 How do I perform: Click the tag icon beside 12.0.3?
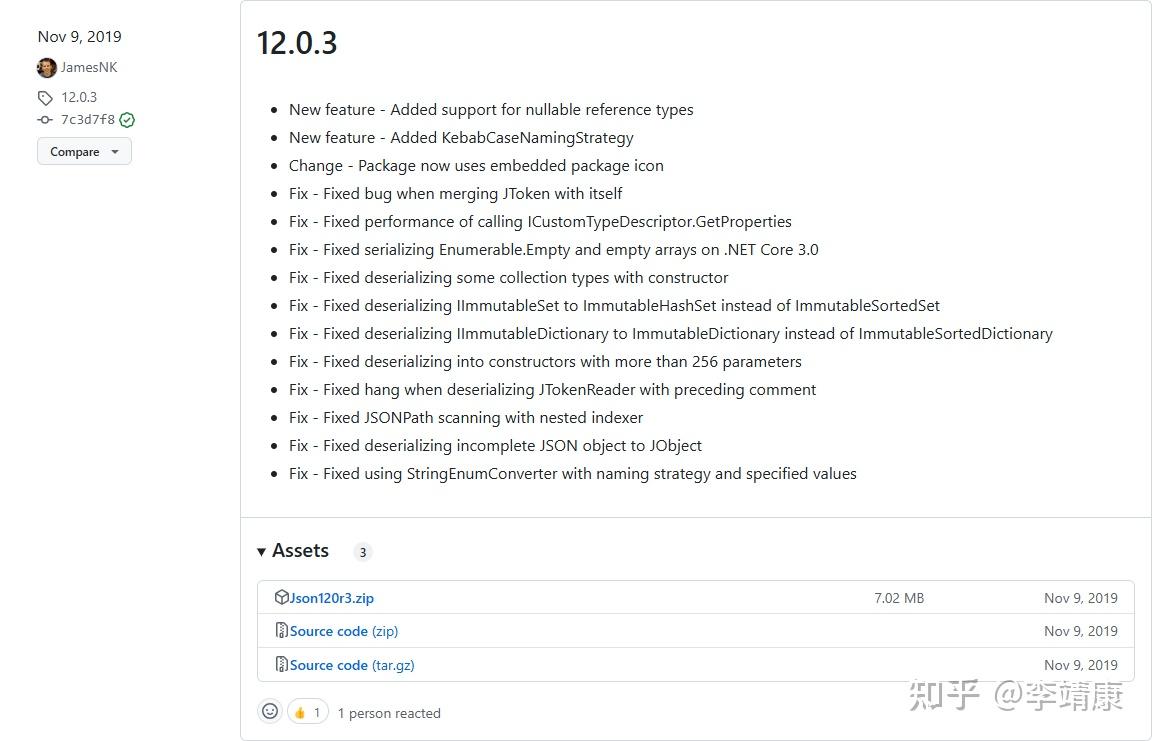[45, 98]
